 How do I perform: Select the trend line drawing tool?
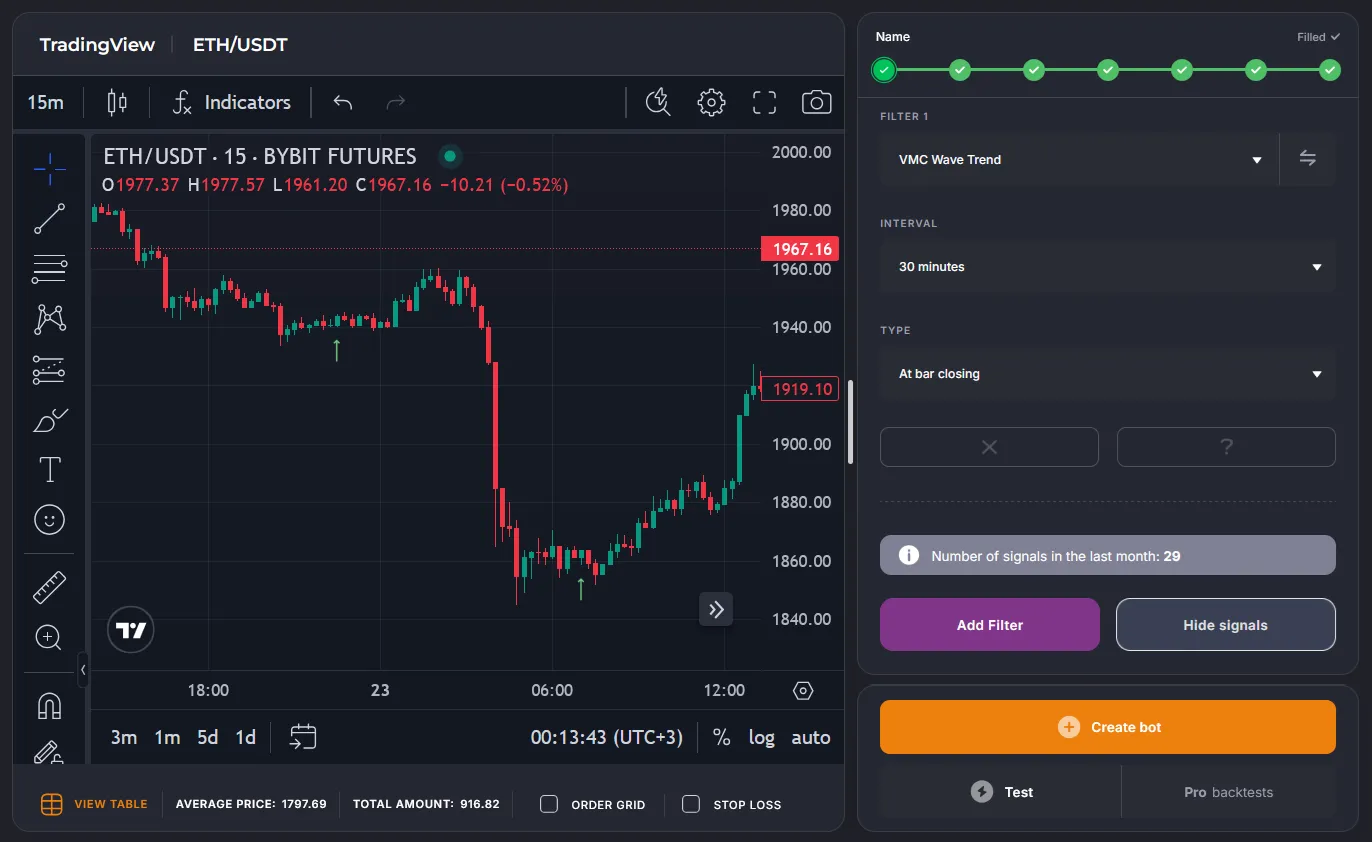tap(49, 219)
